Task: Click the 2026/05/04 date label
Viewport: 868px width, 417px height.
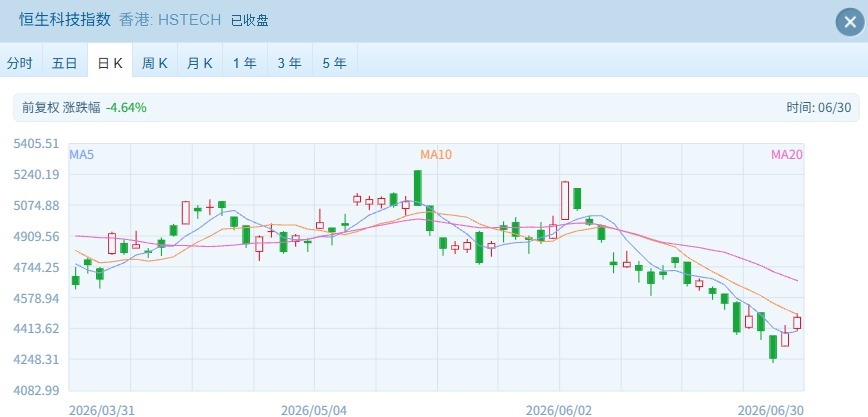Action: click(x=314, y=410)
